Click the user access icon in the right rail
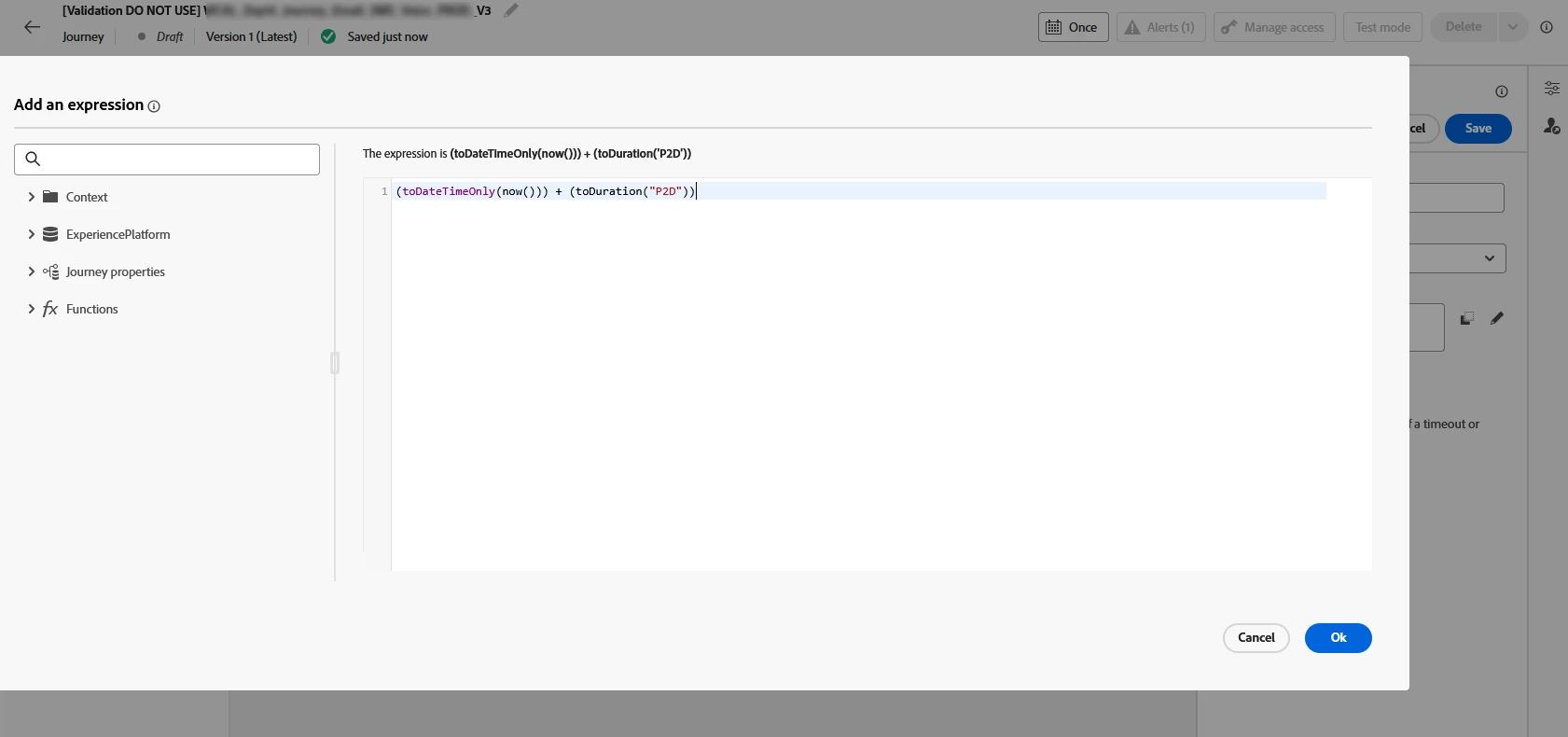Viewport: 1568px width, 737px height. pyautogui.click(x=1552, y=125)
